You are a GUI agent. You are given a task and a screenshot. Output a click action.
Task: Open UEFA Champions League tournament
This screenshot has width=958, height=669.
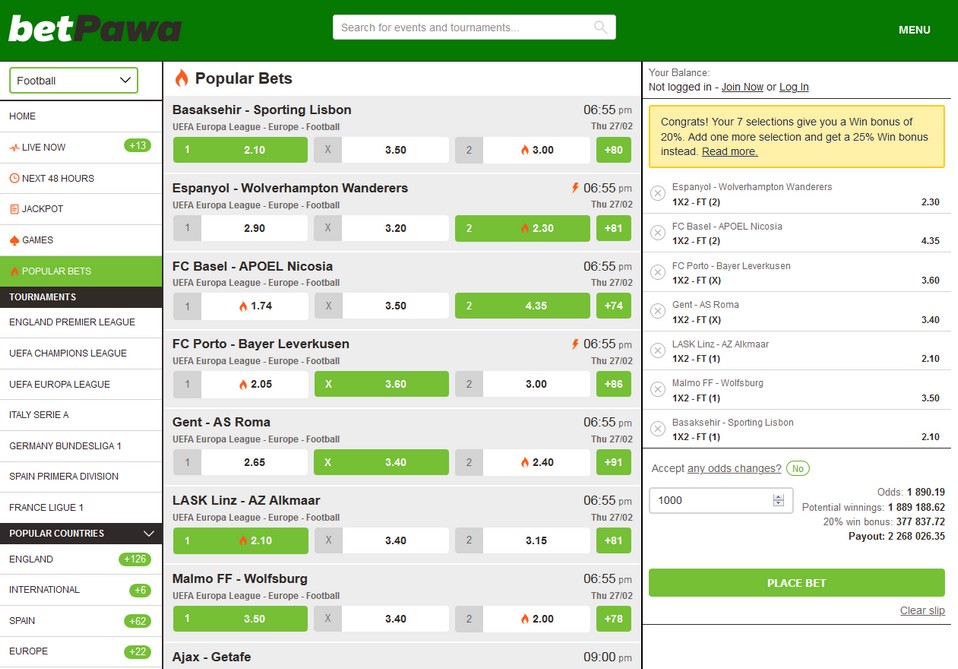pos(81,353)
